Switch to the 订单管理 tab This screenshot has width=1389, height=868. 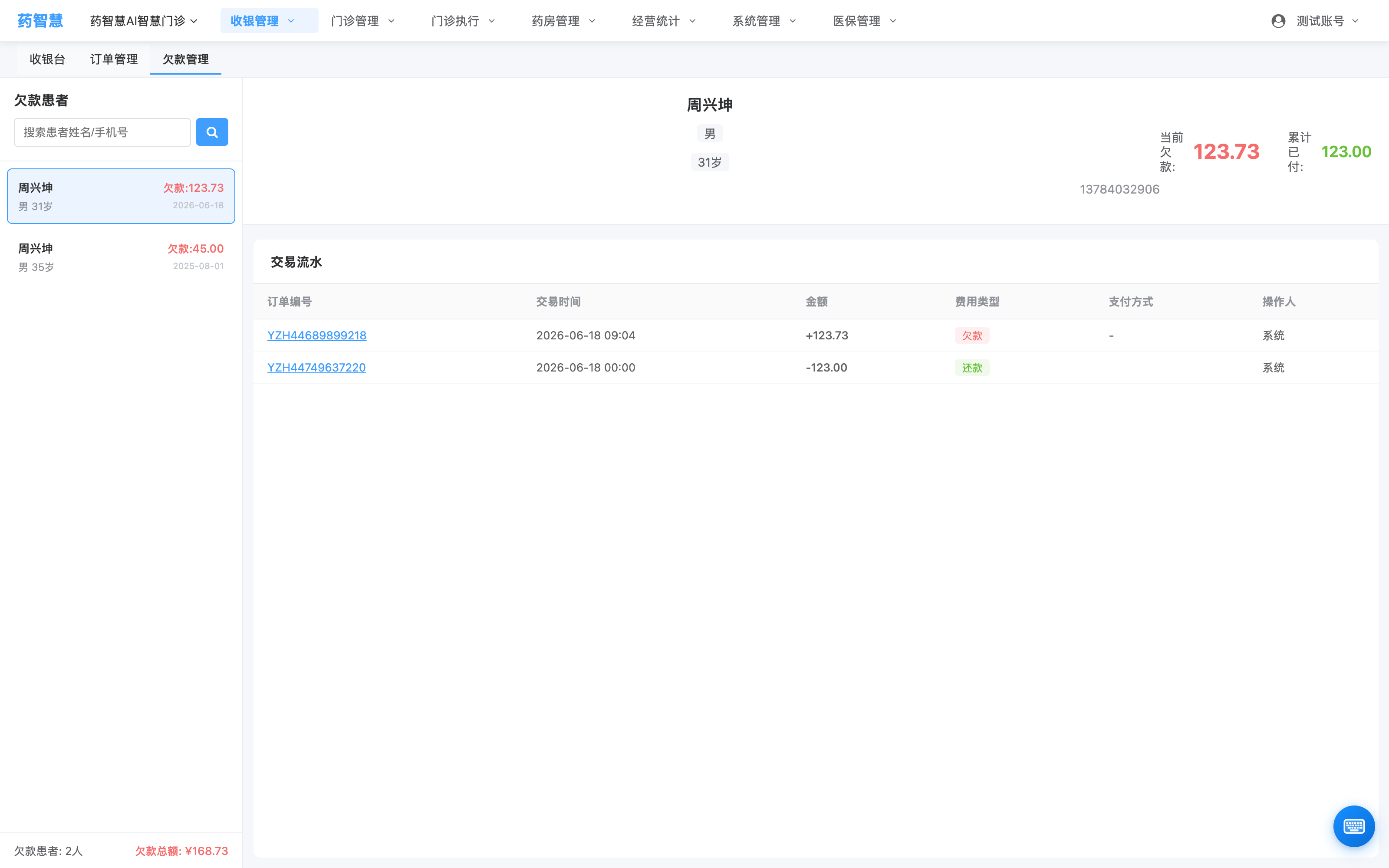(114, 59)
